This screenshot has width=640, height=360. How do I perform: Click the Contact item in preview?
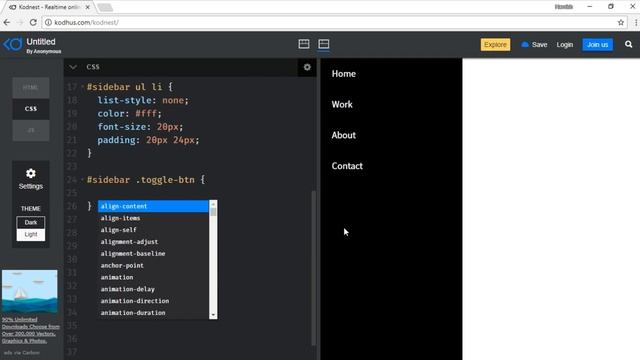(347, 166)
